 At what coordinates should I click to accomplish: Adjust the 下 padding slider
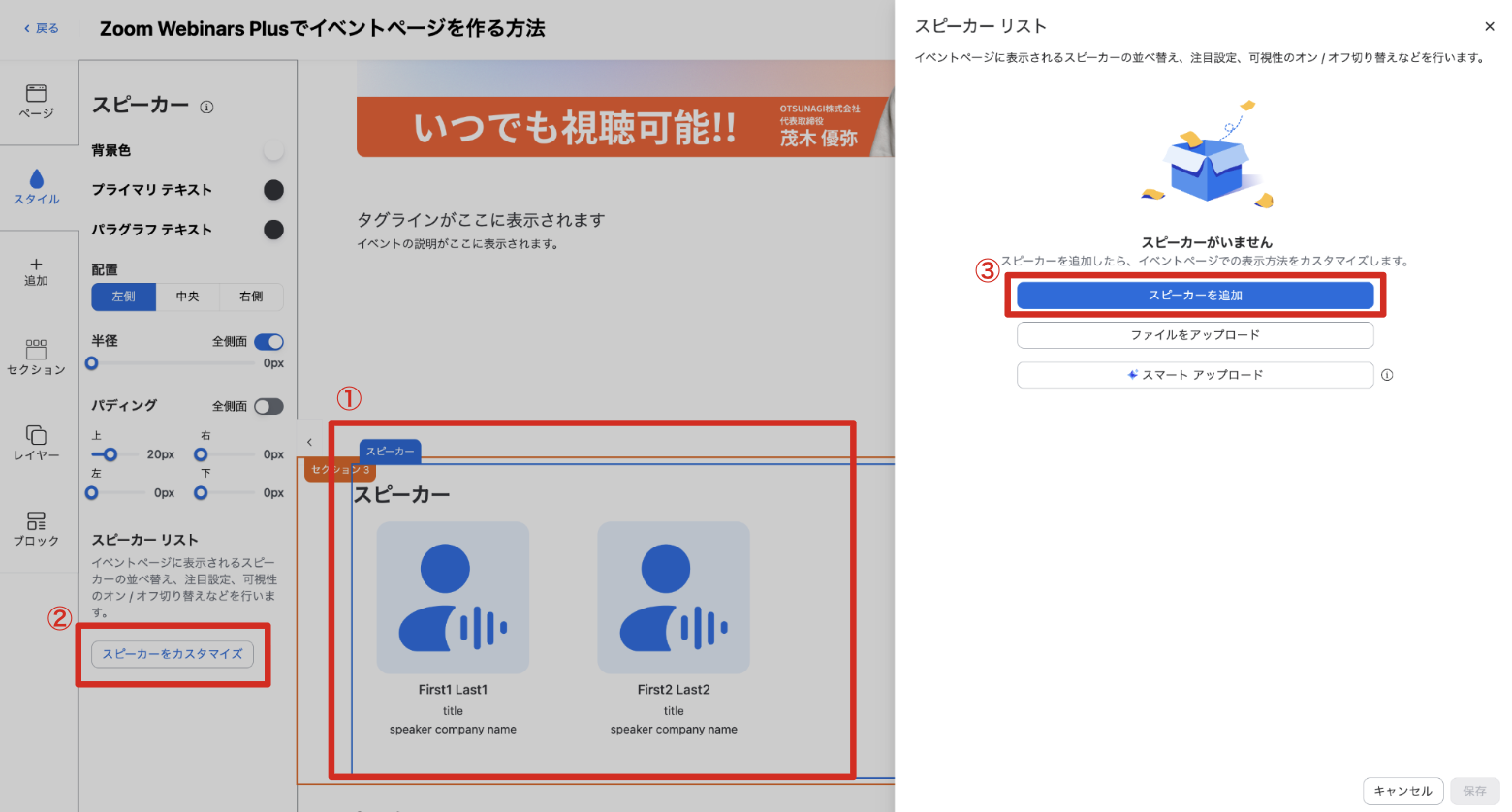(201, 493)
